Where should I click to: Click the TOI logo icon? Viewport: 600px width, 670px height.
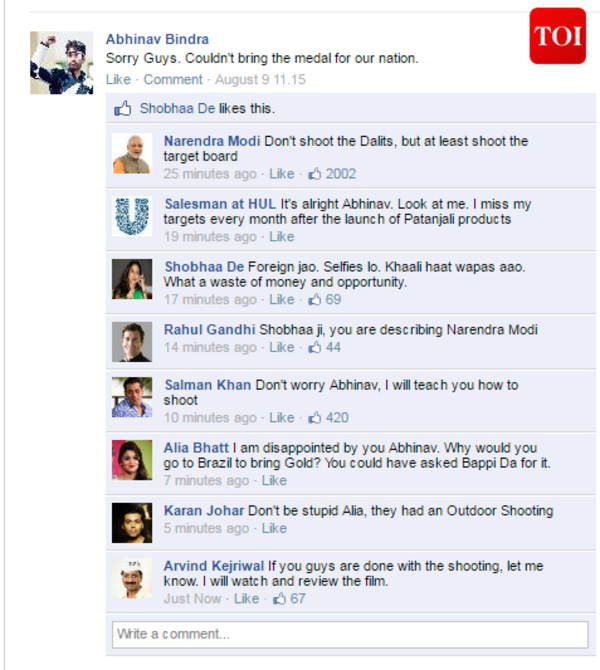pyautogui.click(x=558, y=36)
